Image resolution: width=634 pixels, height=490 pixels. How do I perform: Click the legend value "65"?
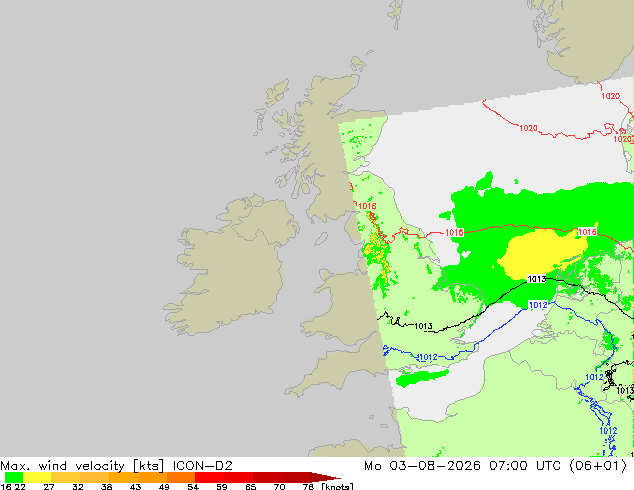point(251,487)
